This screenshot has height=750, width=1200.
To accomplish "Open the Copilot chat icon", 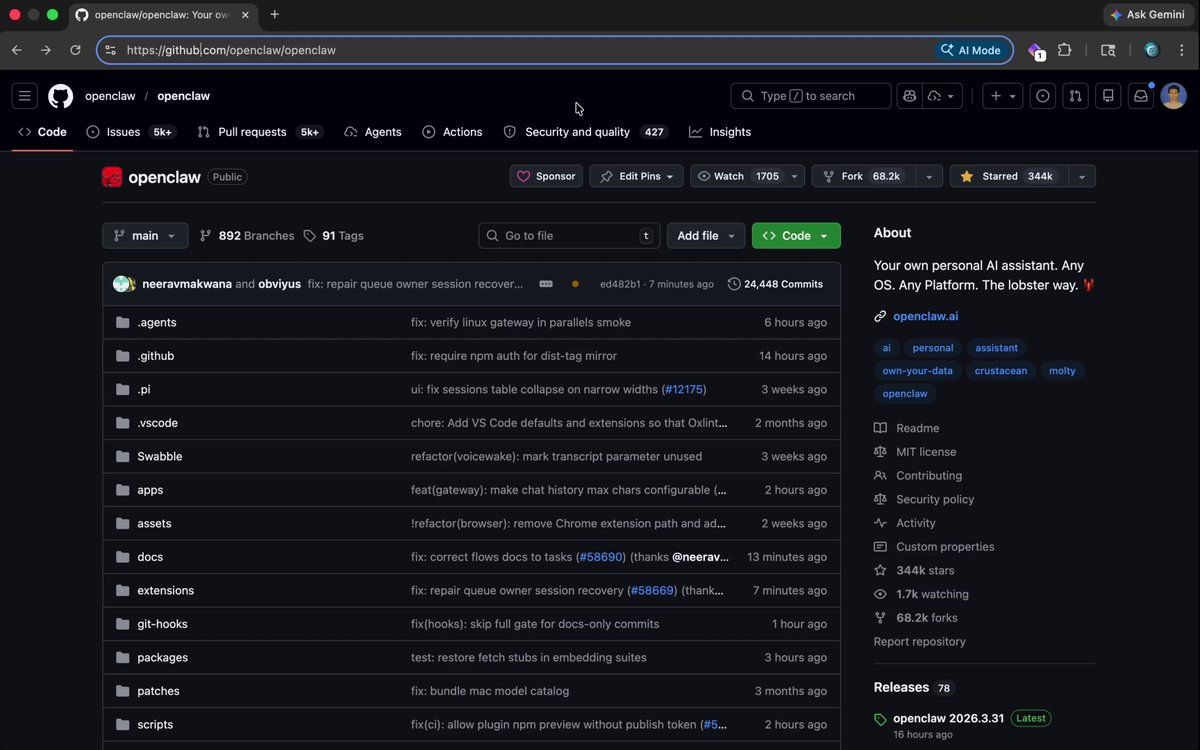I will [x=910, y=96].
